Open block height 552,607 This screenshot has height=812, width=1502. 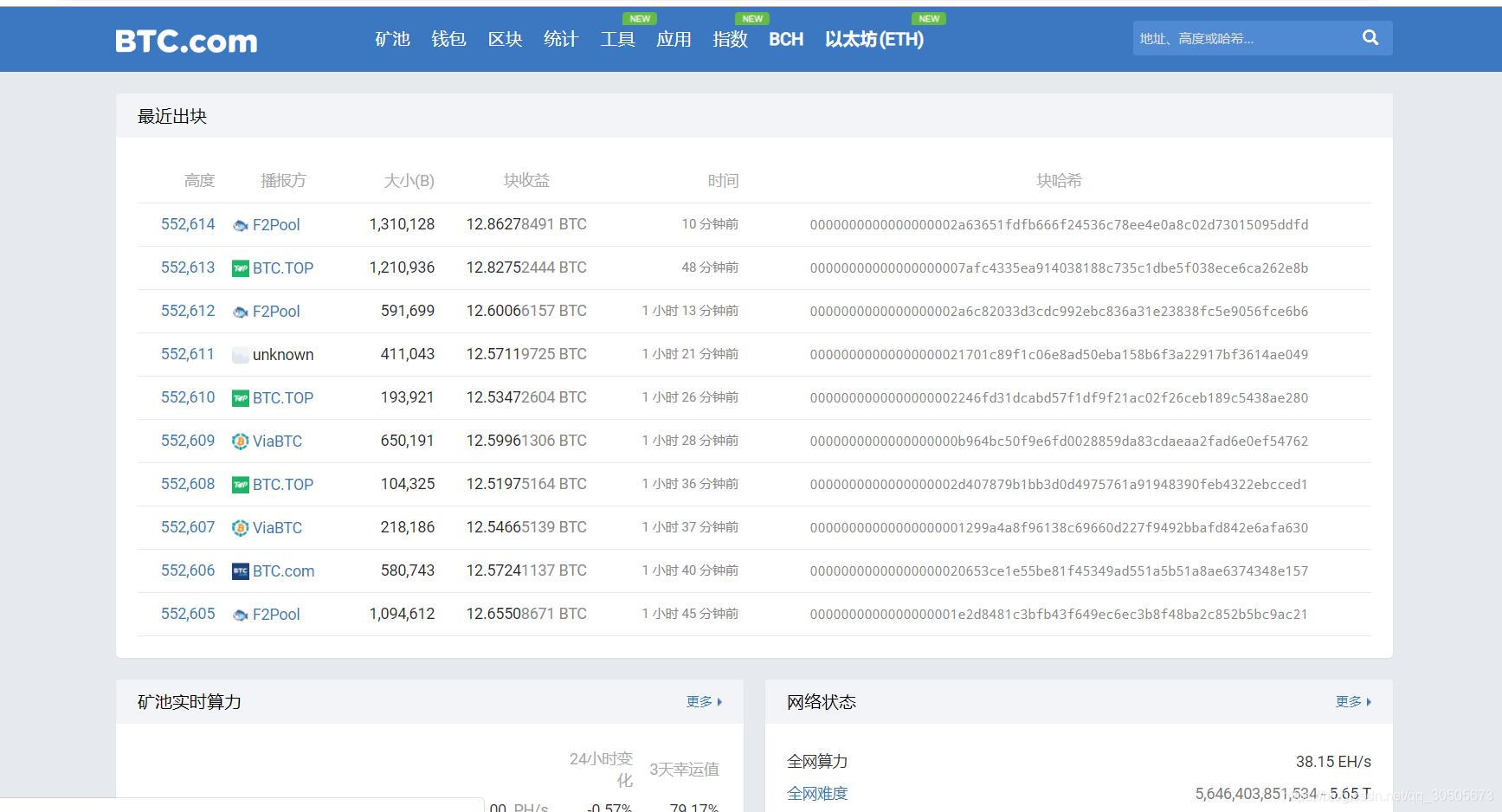pos(188,527)
